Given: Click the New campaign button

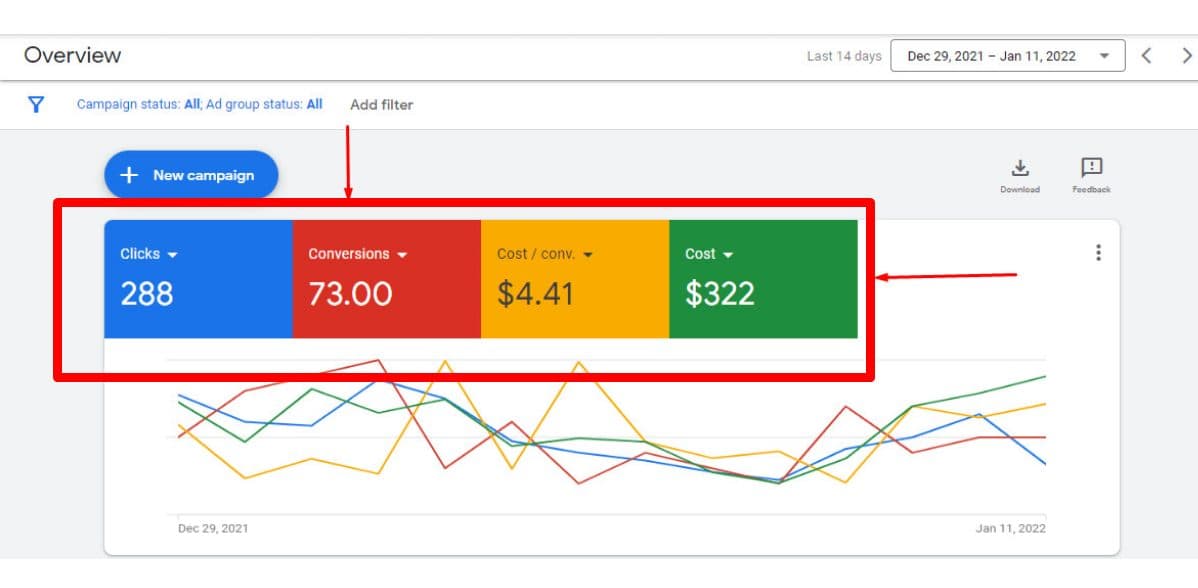Looking at the screenshot, I should click(x=191, y=175).
